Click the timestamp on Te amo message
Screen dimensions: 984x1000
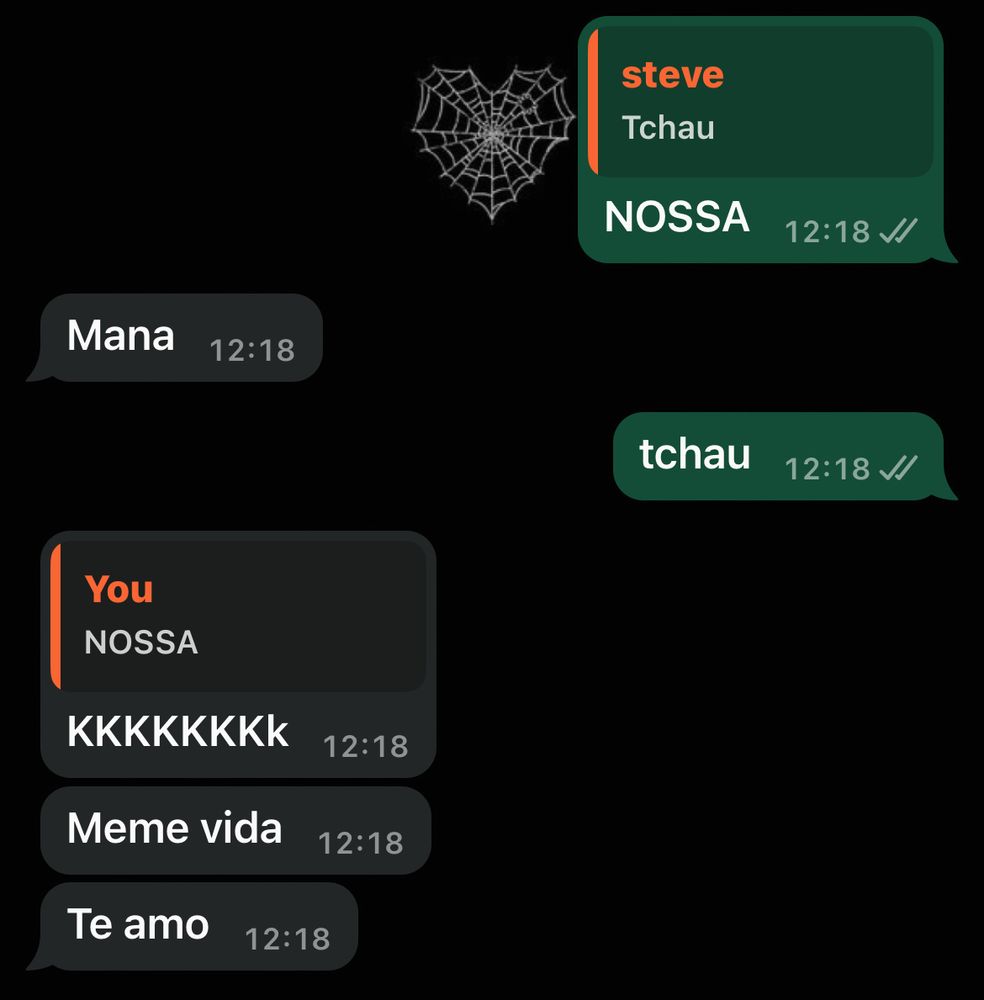tap(288, 939)
